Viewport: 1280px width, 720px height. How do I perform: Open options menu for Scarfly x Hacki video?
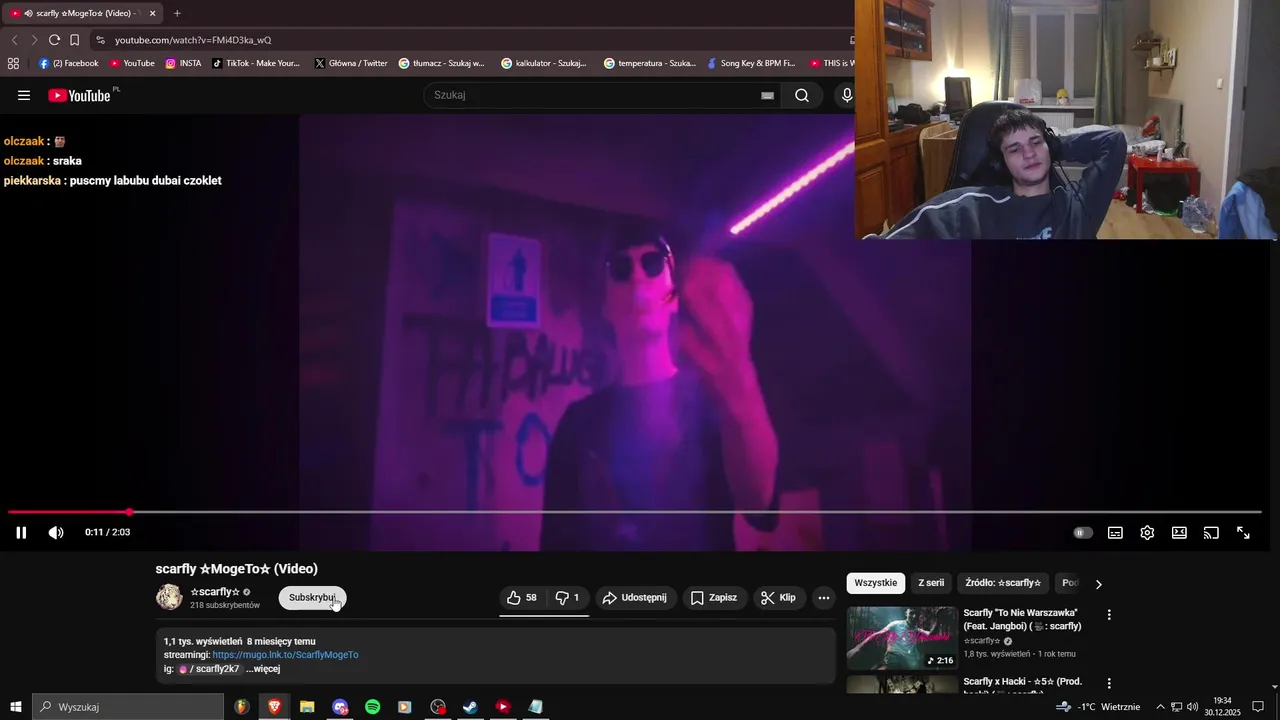(1108, 683)
